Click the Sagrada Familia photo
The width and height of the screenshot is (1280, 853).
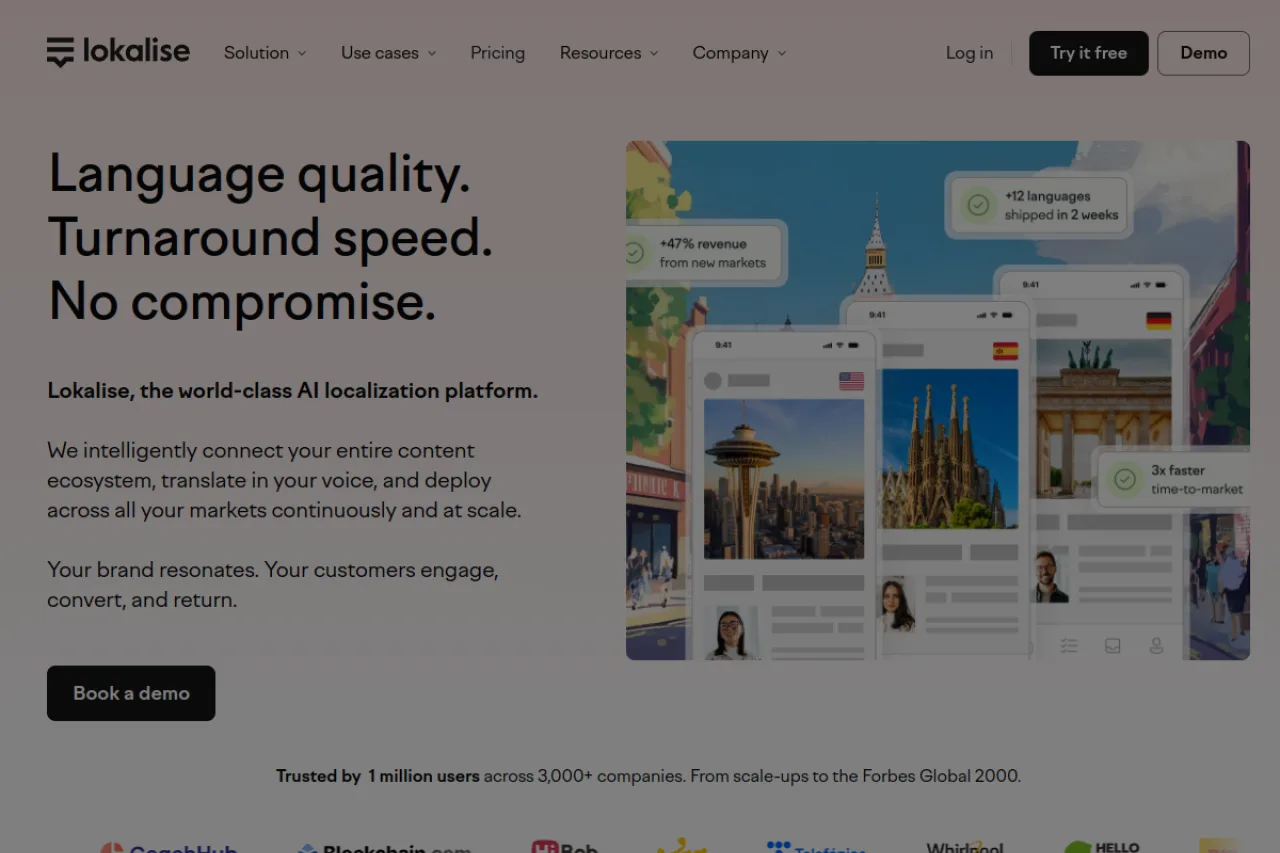pos(950,449)
